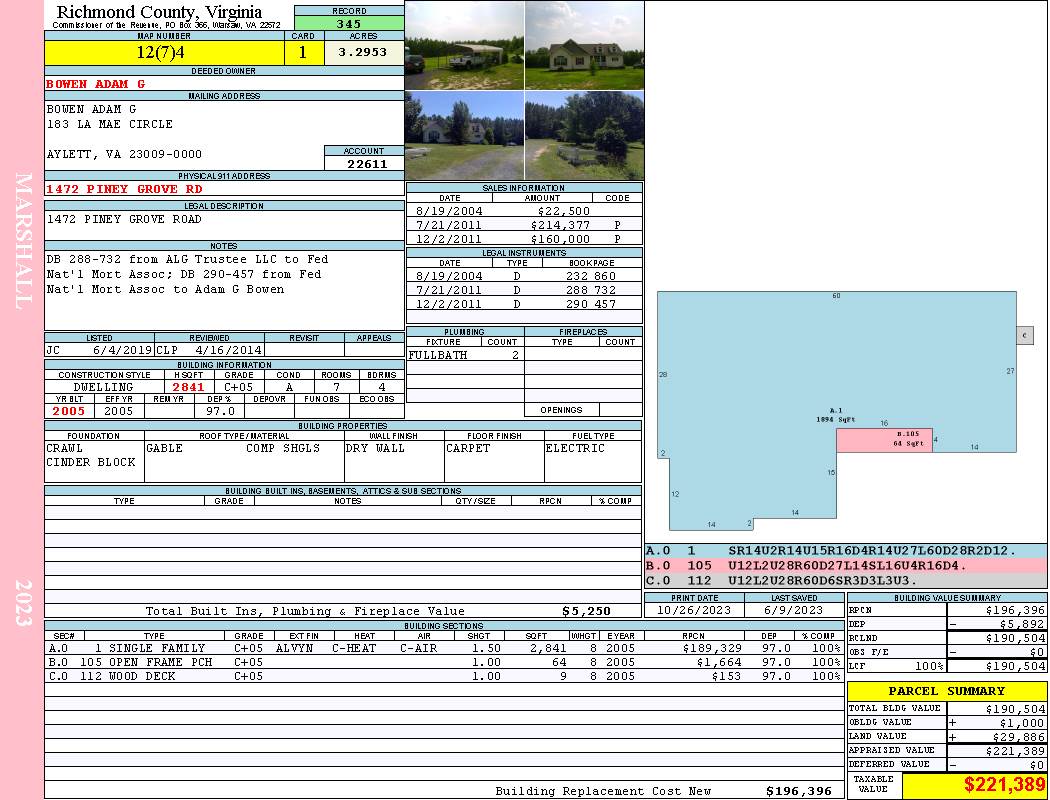Click the tree-lined driveway photo at bottom right
Viewport: 1050px width, 800px height.
584,135
